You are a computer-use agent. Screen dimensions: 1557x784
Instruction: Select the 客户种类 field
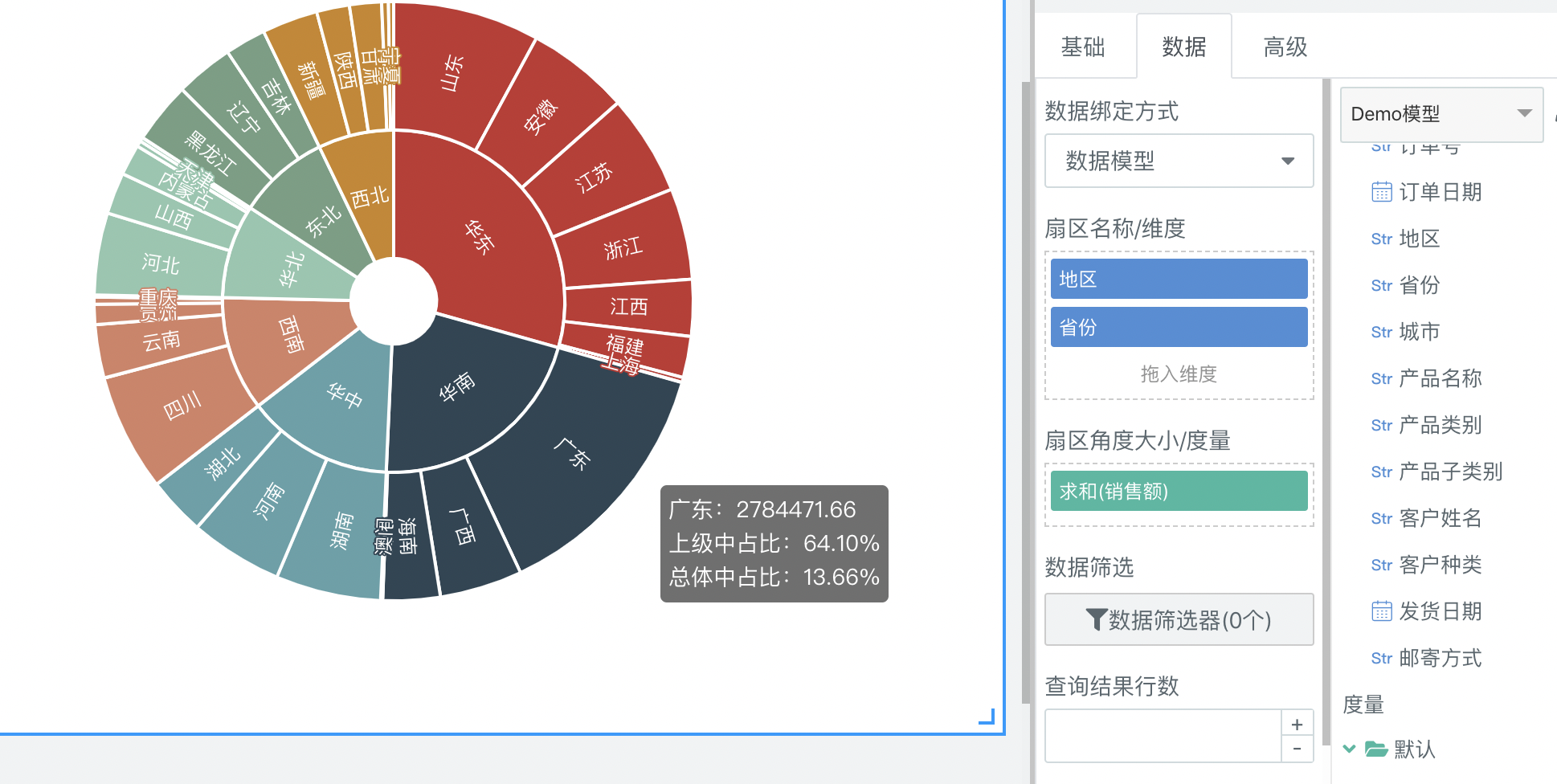click(x=1441, y=565)
